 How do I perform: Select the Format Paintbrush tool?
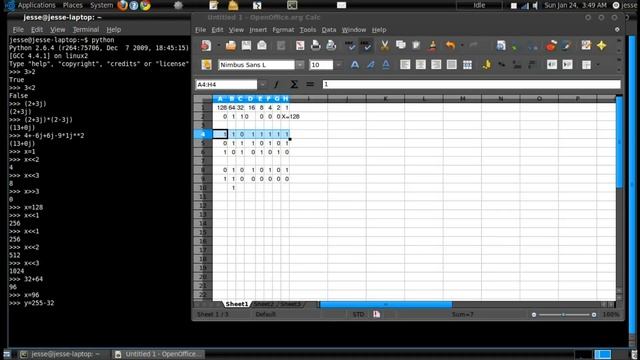pos(433,45)
